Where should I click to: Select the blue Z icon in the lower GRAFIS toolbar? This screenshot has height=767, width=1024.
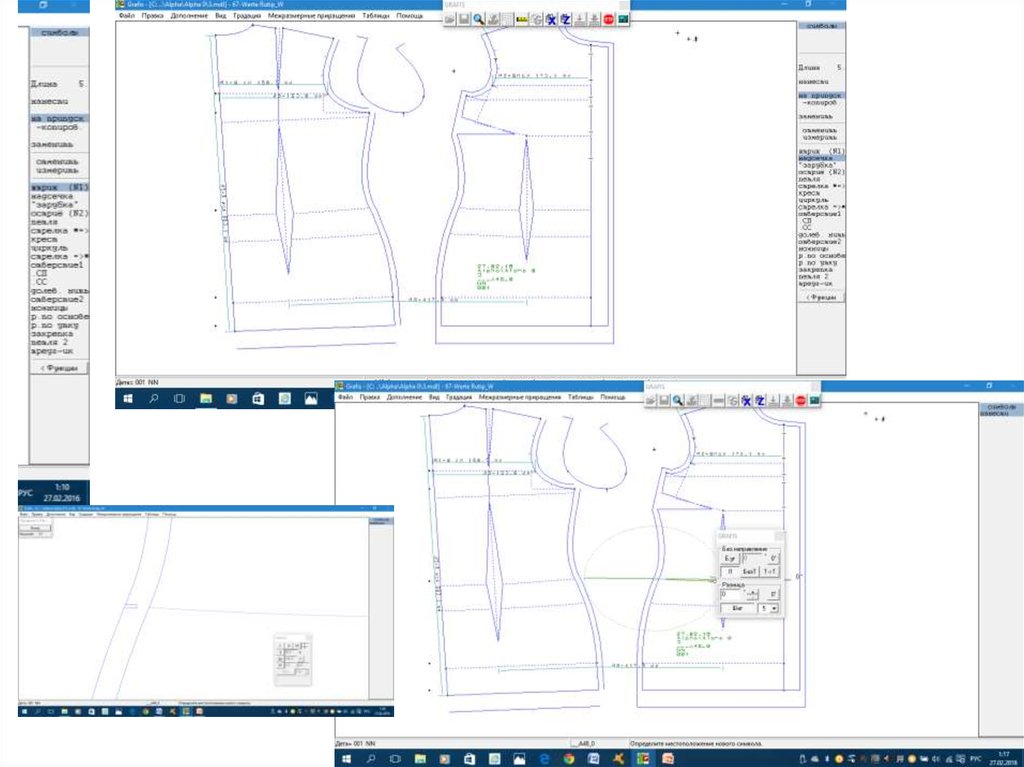(x=760, y=400)
